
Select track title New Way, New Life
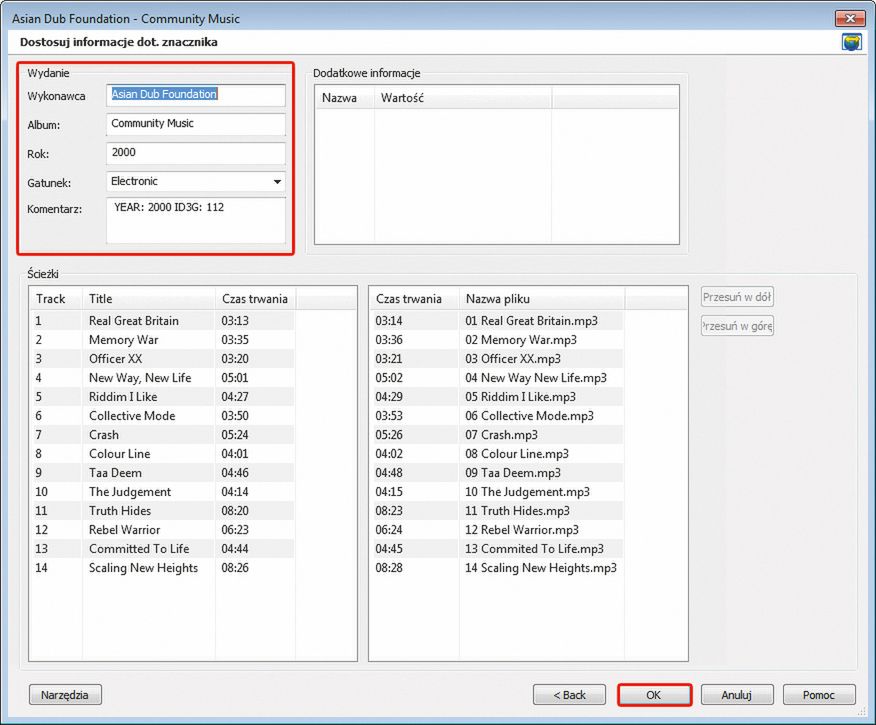click(x=140, y=378)
